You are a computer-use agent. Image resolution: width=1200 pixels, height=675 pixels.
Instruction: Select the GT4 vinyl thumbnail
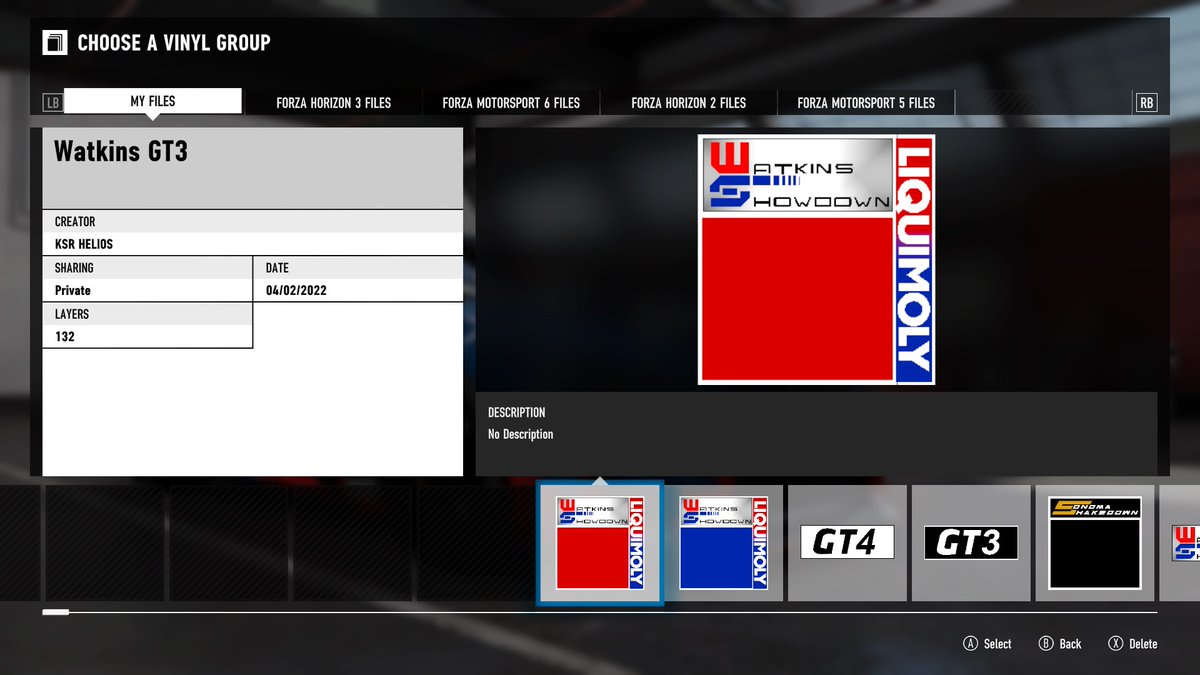[x=847, y=543]
